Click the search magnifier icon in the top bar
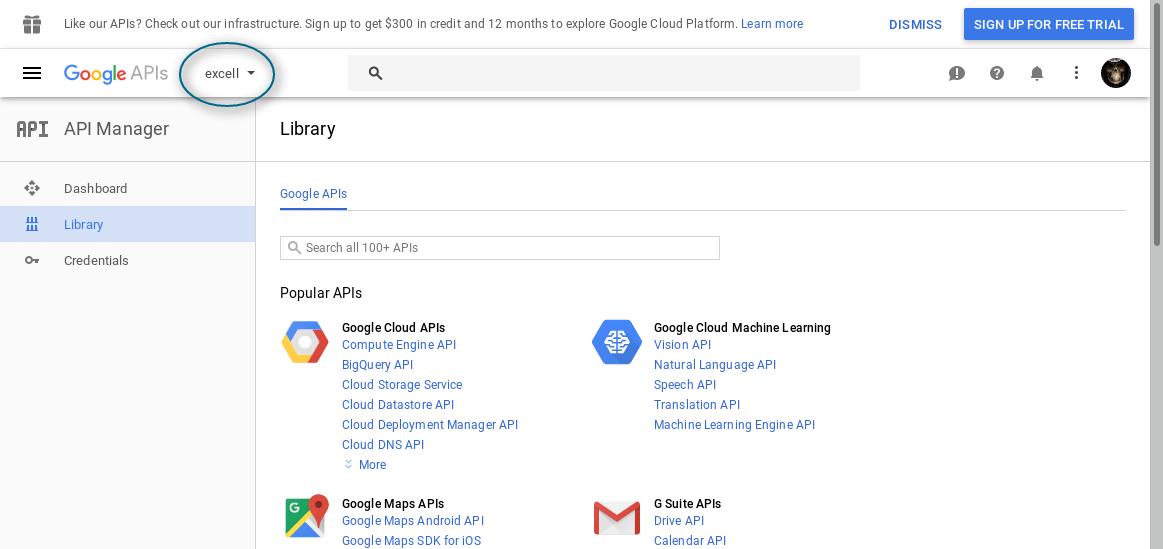 [375, 73]
